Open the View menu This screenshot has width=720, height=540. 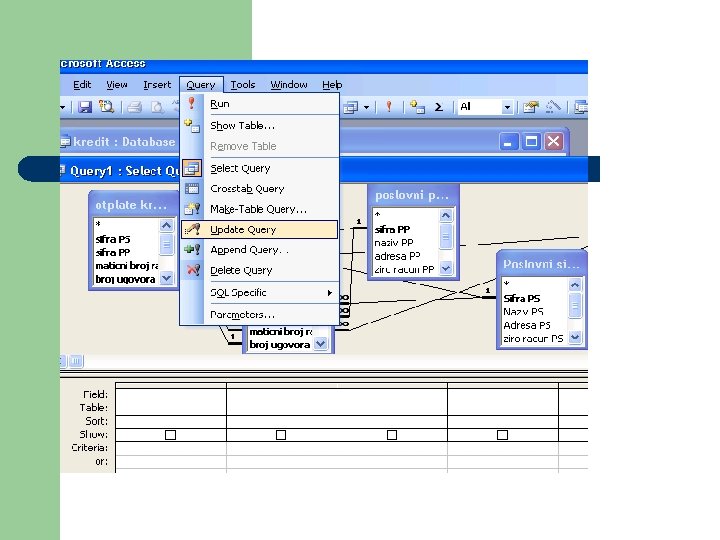click(117, 85)
